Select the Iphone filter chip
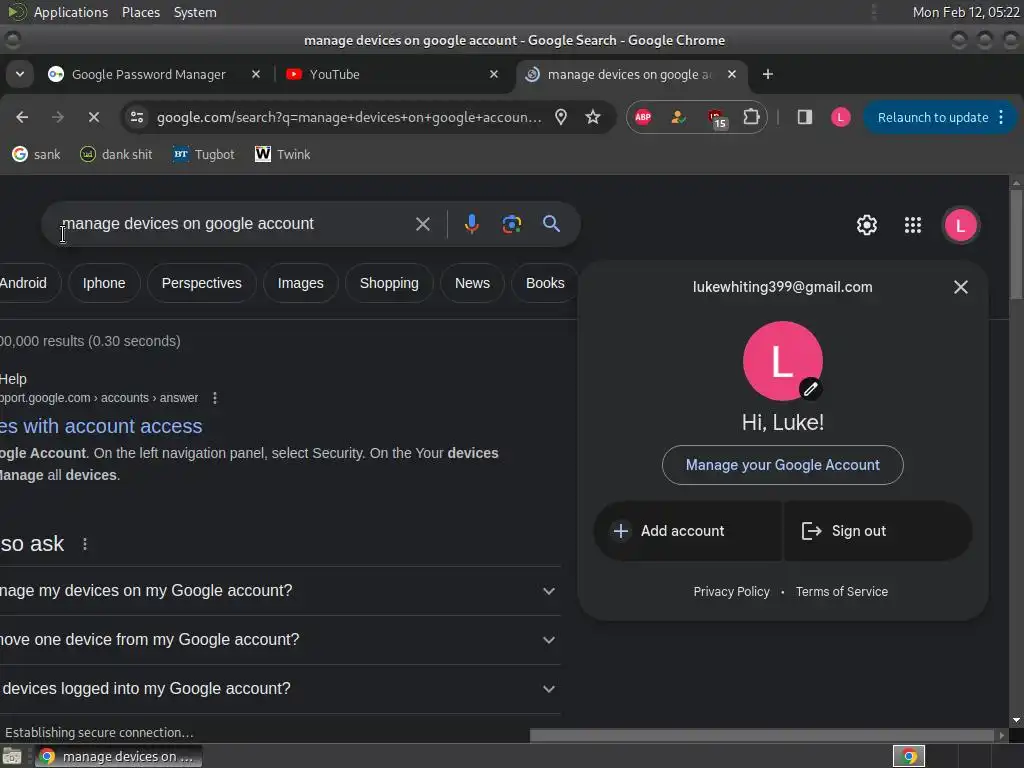The width and height of the screenshot is (1024, 768). [x=104, y=283]
